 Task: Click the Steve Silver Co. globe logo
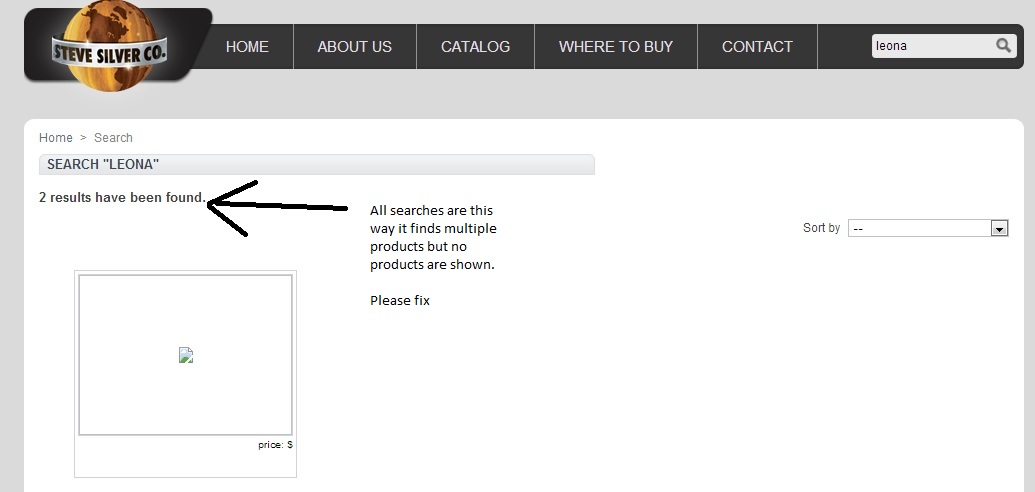pos(110,47)
